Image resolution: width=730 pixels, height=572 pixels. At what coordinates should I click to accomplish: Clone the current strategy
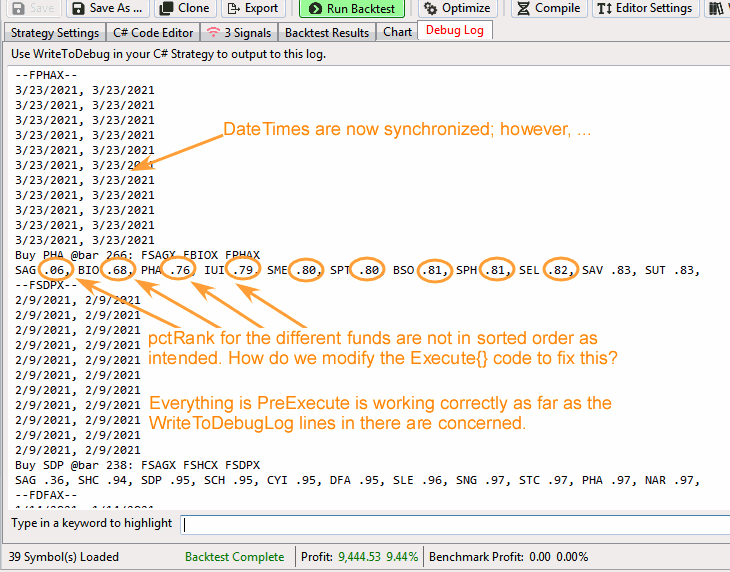[185, 9]
